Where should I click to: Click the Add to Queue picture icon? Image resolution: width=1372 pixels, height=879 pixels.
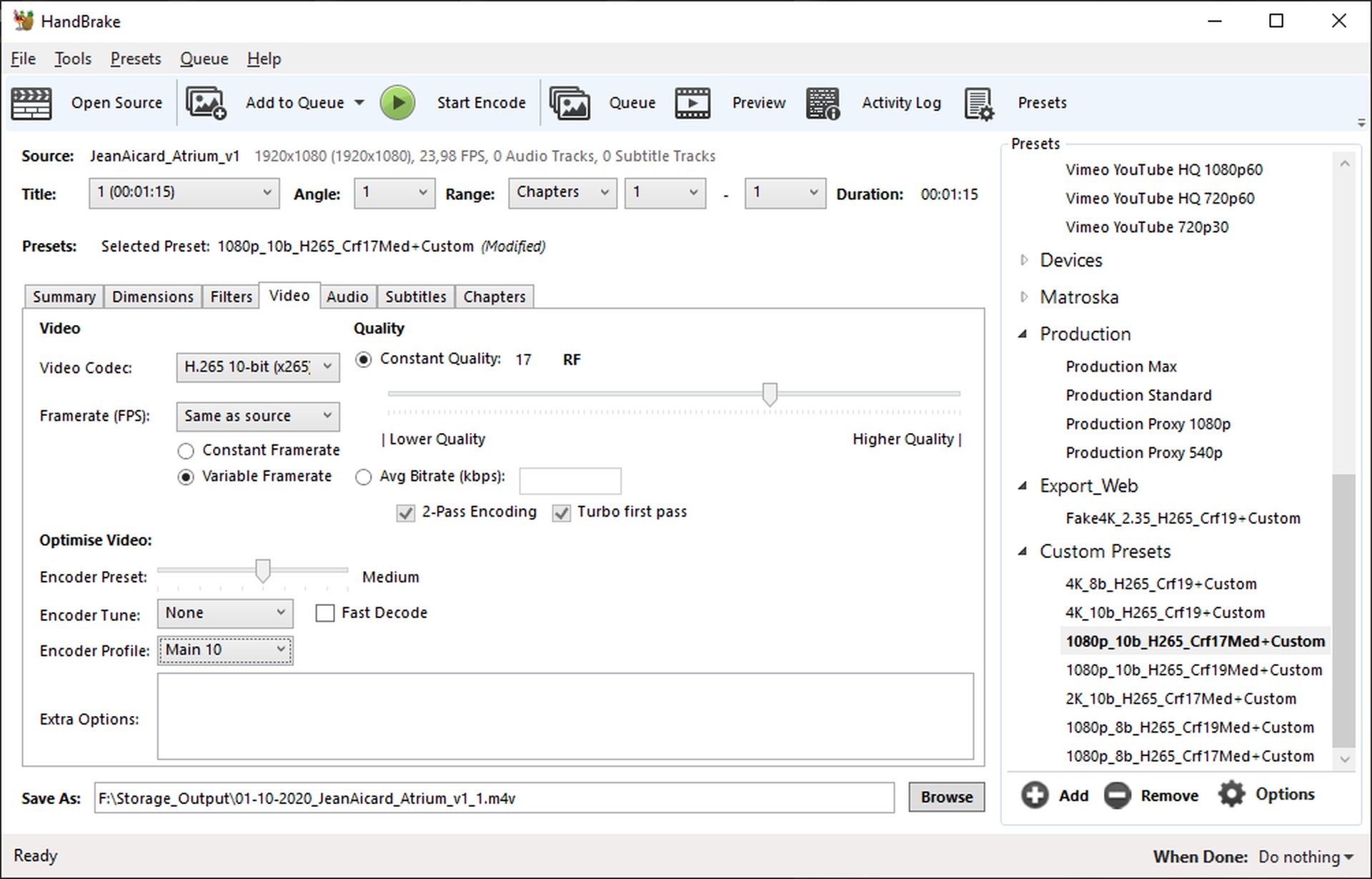tap(206, 104)
